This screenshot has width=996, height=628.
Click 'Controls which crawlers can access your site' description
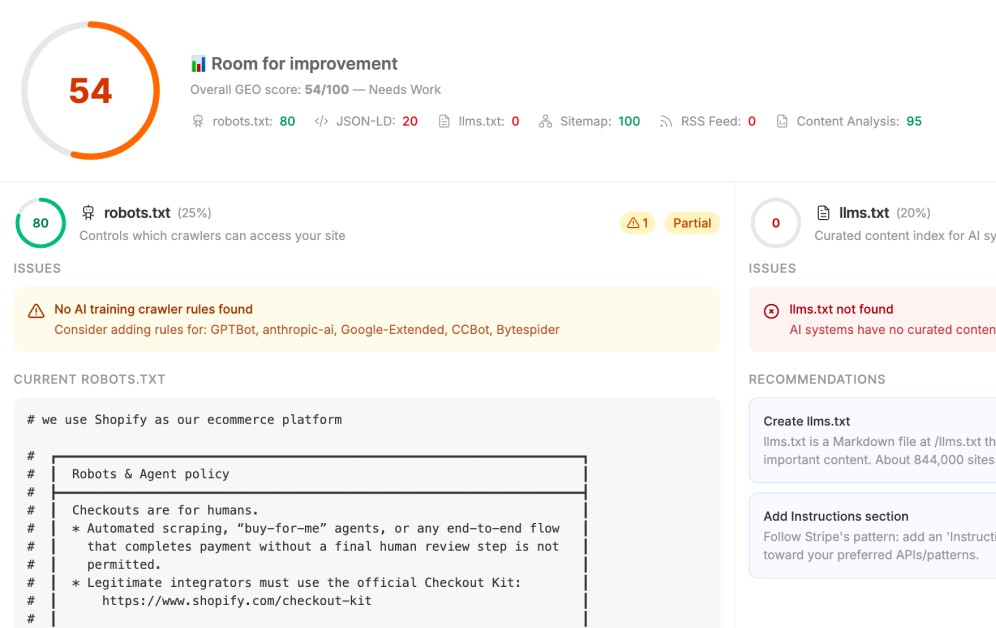(212, 236)
